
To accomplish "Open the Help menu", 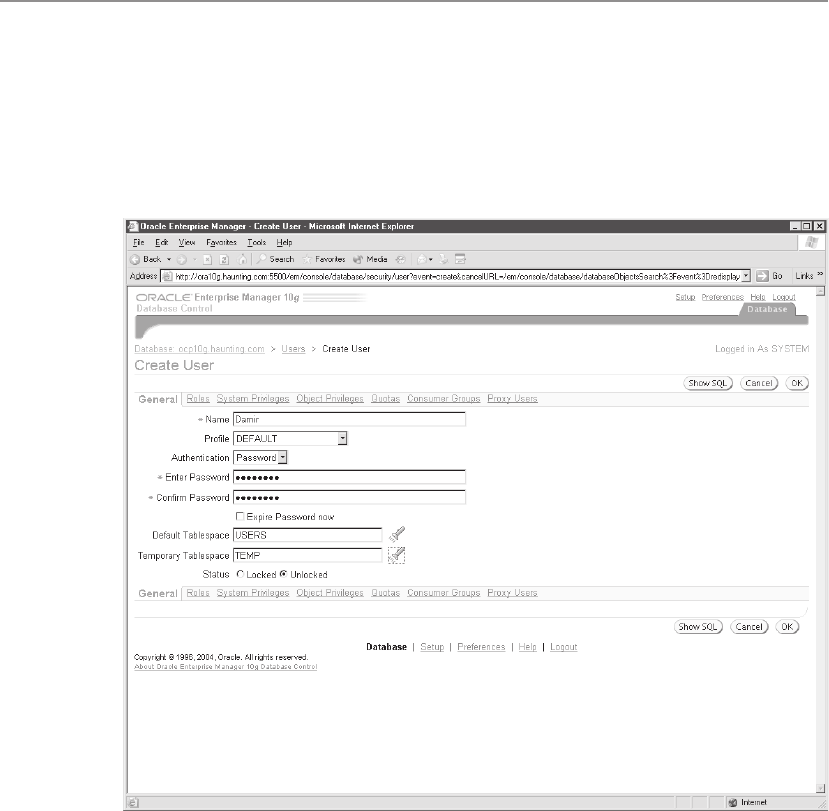I will pos(284,242).
